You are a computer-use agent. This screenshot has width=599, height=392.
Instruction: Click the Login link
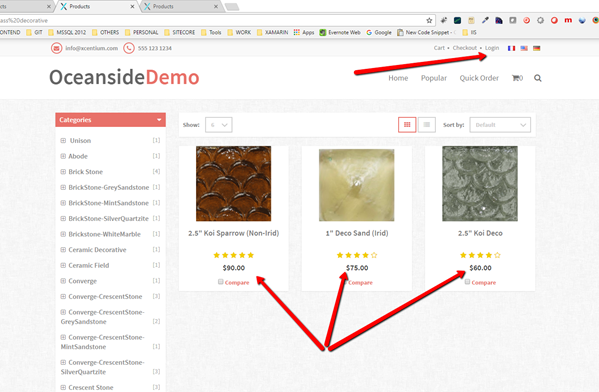tap(492, 48)
